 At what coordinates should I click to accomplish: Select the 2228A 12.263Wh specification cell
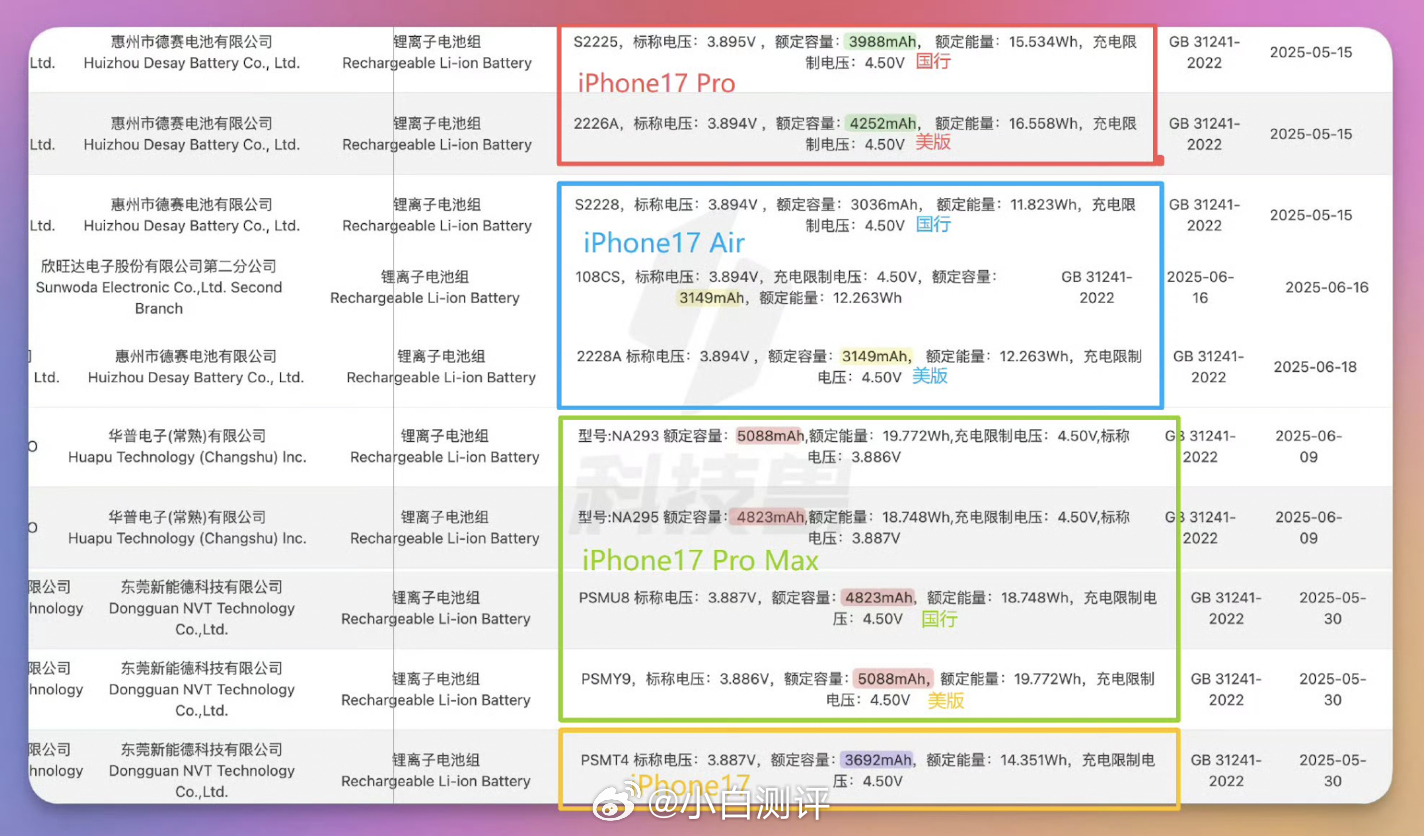(859, 366)
